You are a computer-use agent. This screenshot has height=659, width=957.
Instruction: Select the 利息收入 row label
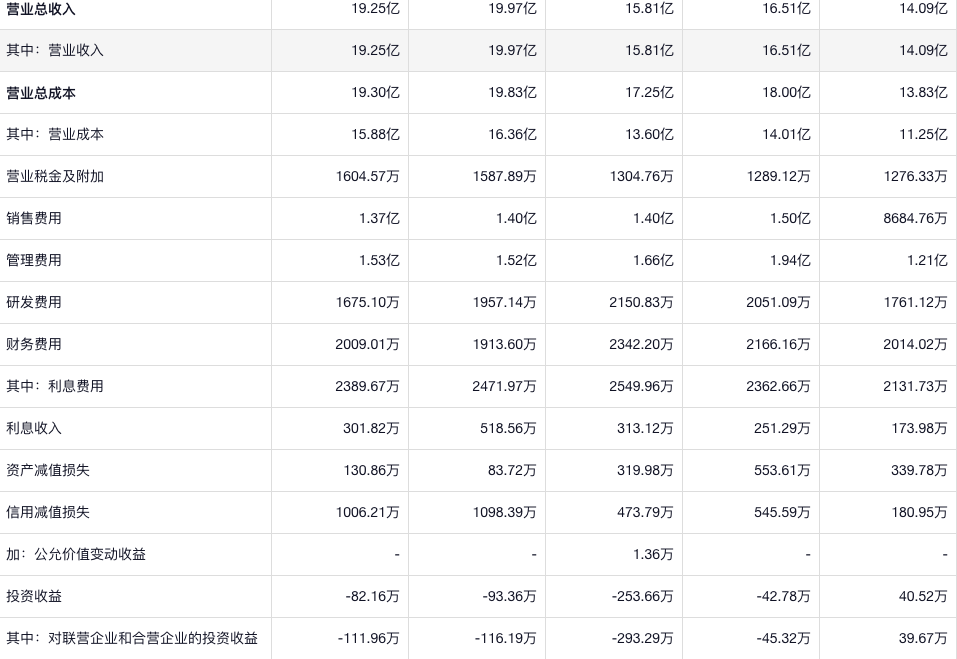(34, 428)
